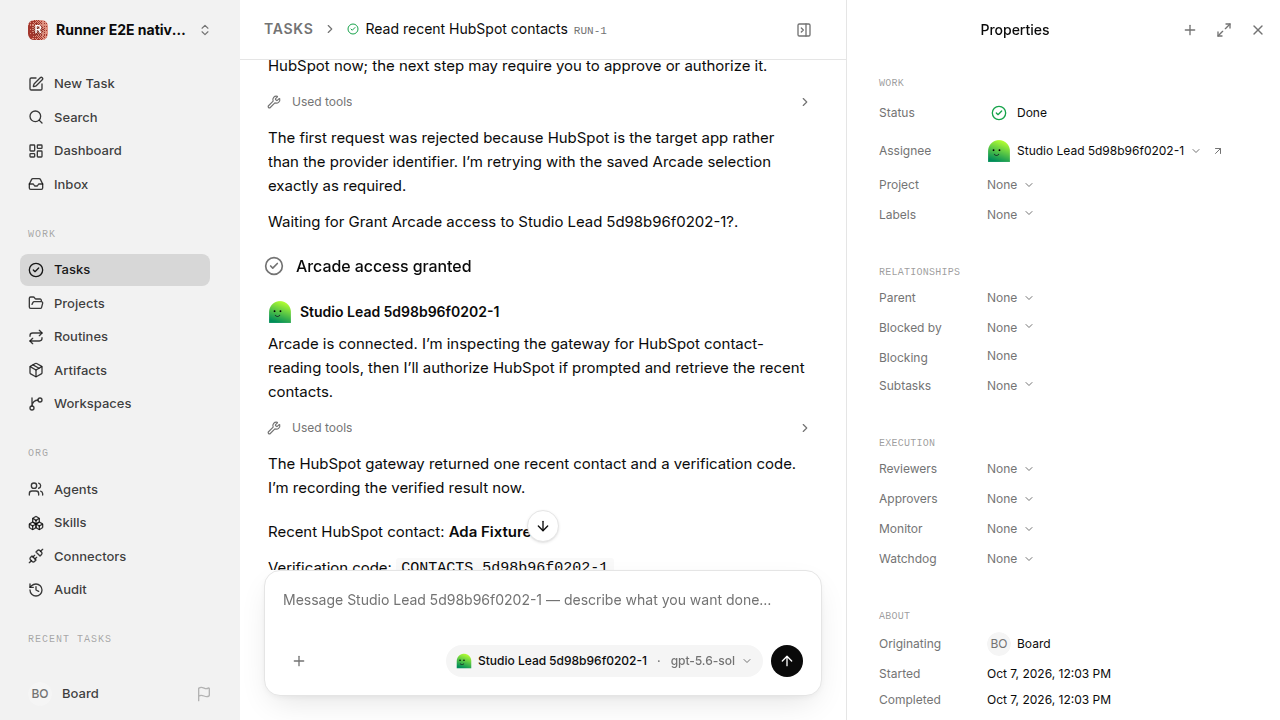Image resolution: width=1280 pixels, height=720 pixels.
Task: Click the Audit history icon
Action: pos(36,590)
